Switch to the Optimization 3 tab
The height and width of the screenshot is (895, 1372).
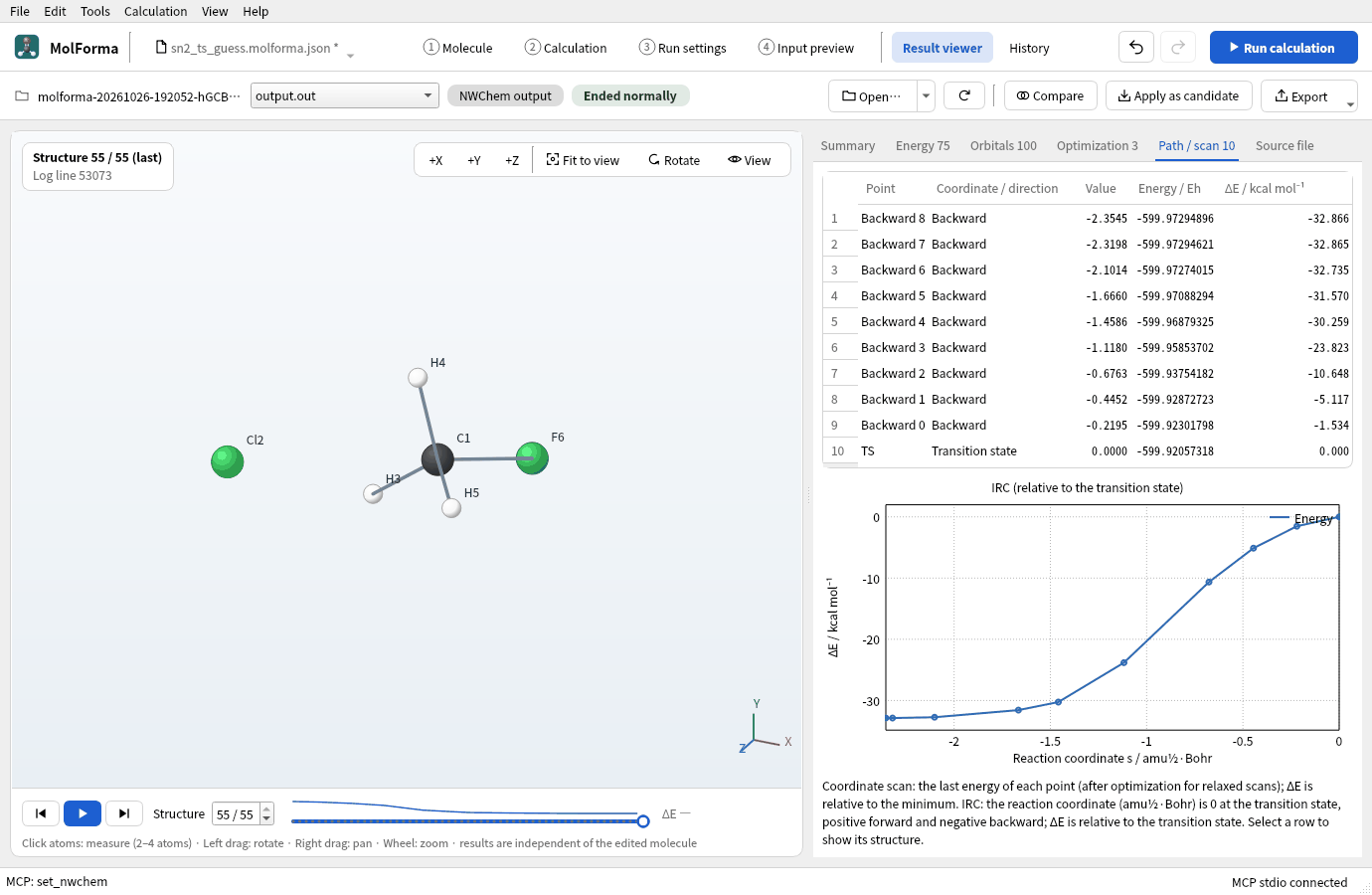coord(1097,145)
